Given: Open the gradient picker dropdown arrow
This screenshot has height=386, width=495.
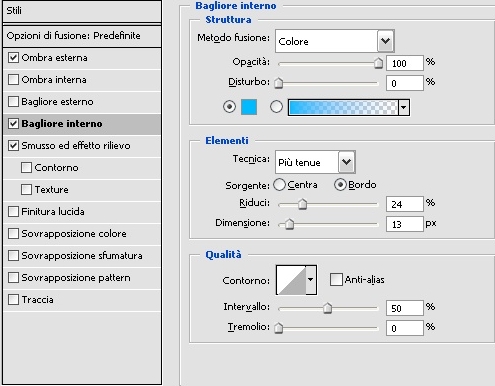Looking at the screenshot, I should pos(404,107).
